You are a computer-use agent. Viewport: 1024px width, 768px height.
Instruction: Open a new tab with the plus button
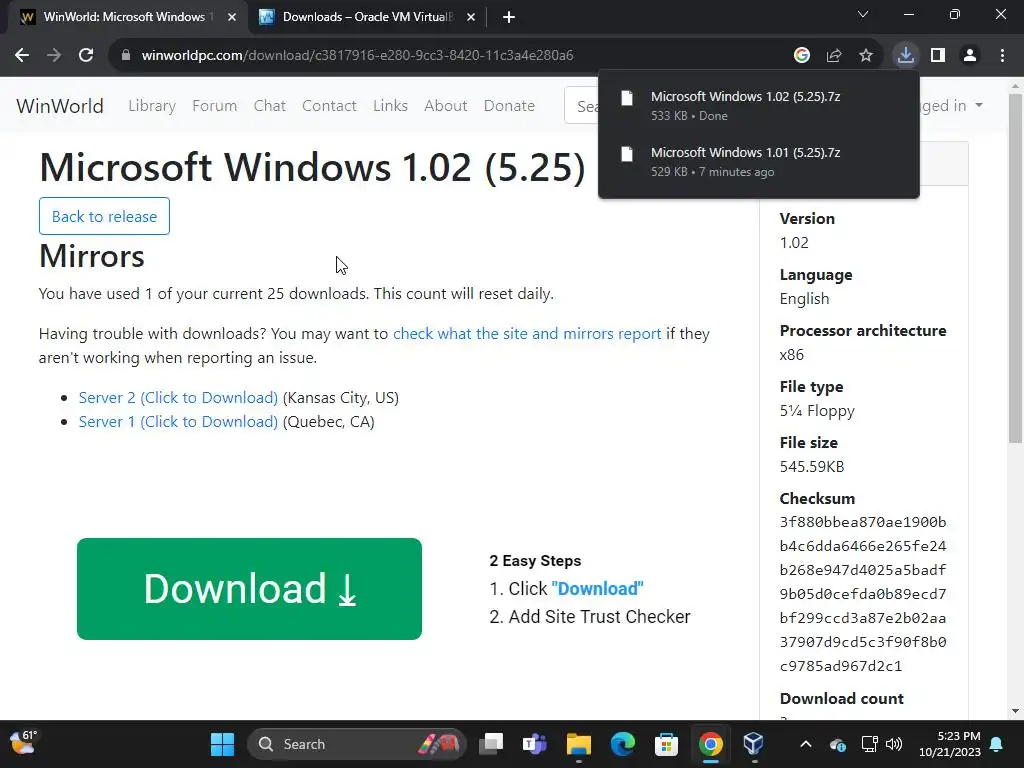point(509,17)
